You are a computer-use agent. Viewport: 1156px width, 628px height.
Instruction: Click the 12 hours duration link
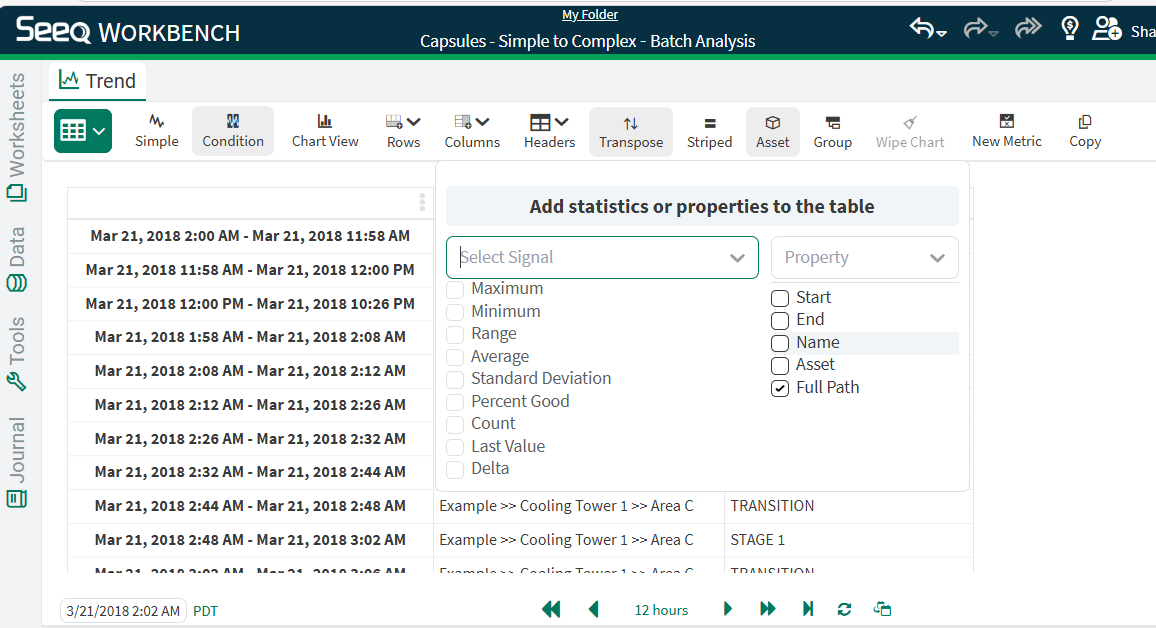(x=661, y=610)
